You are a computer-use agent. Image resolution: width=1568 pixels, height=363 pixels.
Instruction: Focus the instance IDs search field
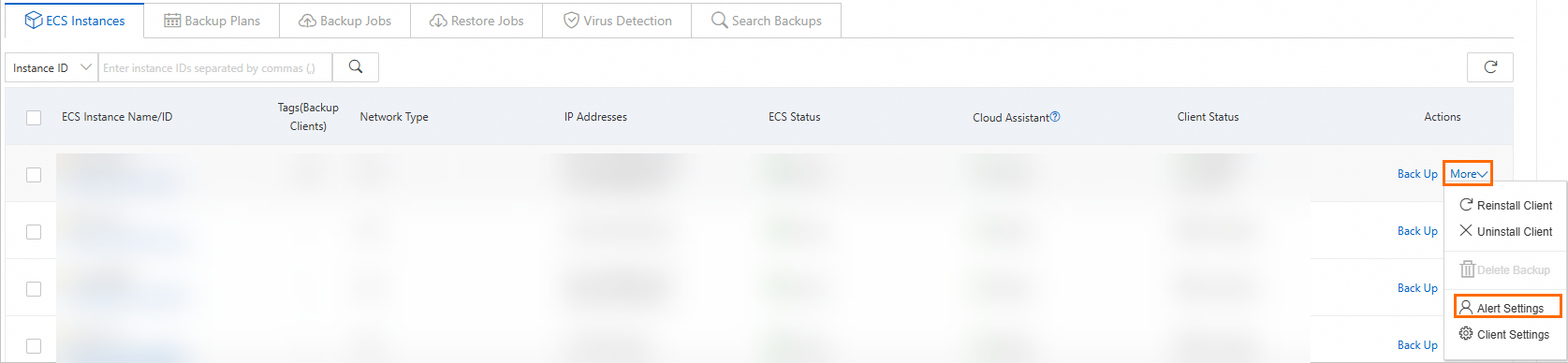coord(215,67)
